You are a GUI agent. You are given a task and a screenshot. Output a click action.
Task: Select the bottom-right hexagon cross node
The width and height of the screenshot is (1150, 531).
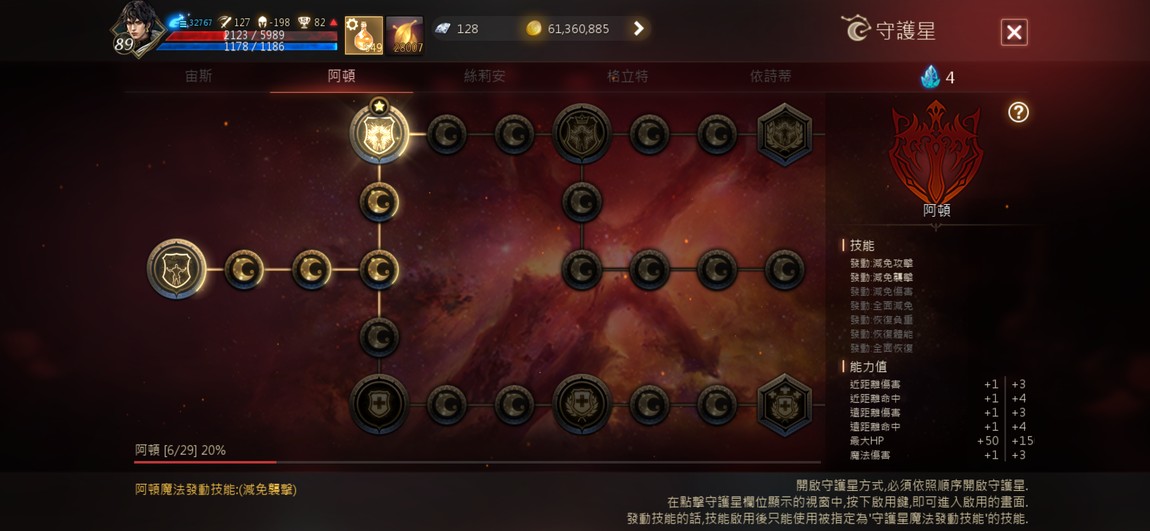pos(784,404)
